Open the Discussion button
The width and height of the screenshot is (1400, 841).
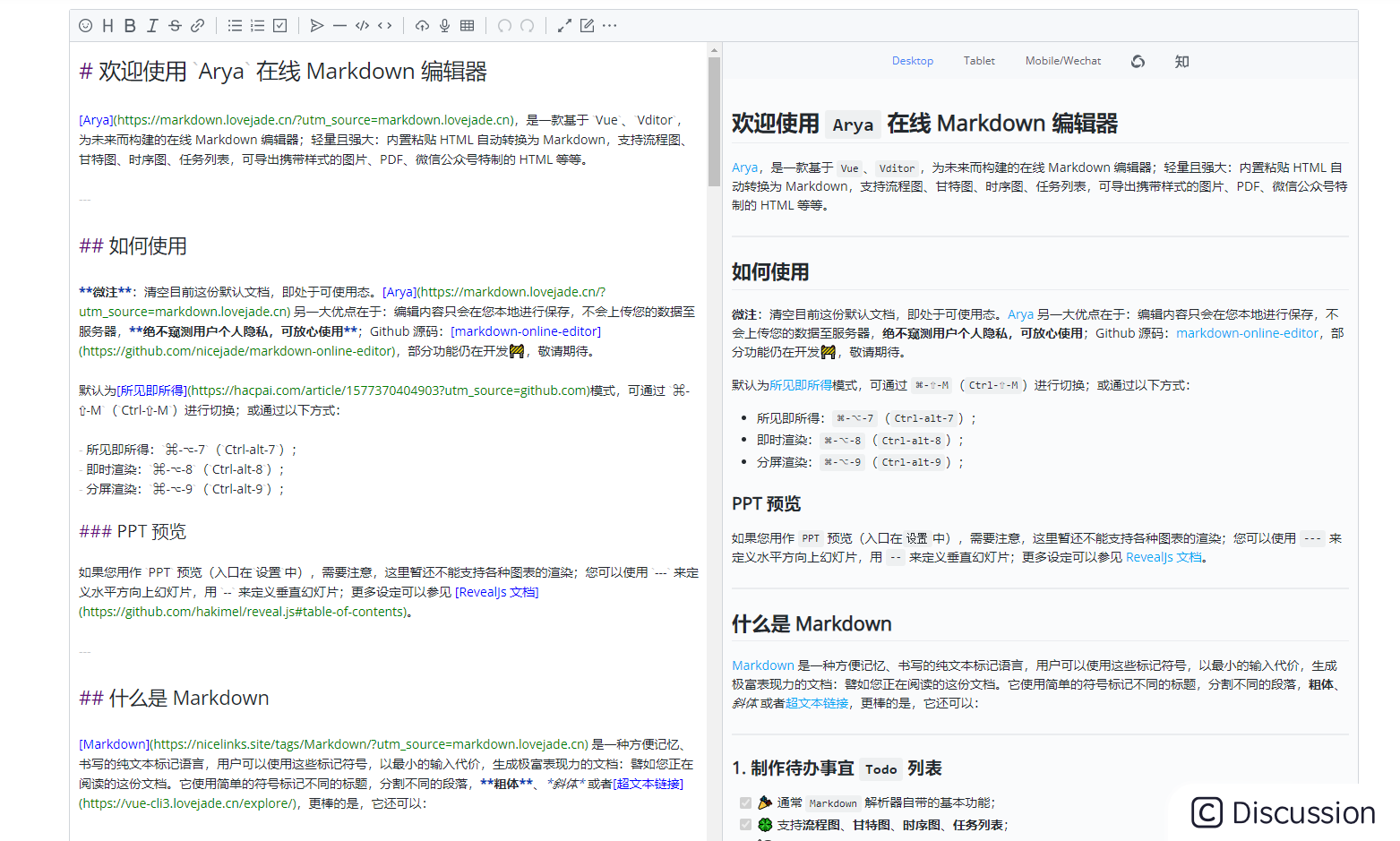1283,812
